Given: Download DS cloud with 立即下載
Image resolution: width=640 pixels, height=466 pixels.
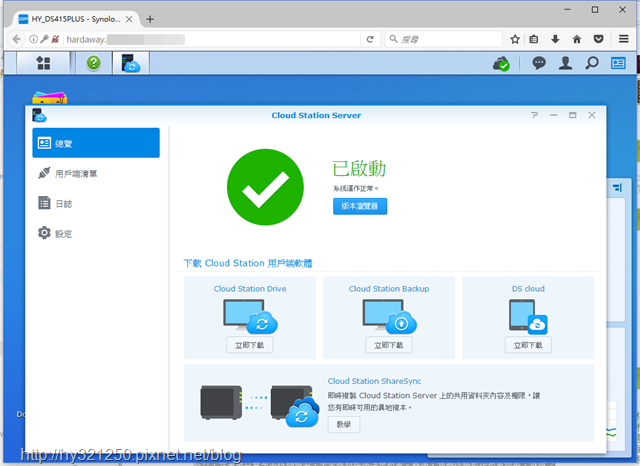Looking at the screenshot, I should tap(528, 345).
